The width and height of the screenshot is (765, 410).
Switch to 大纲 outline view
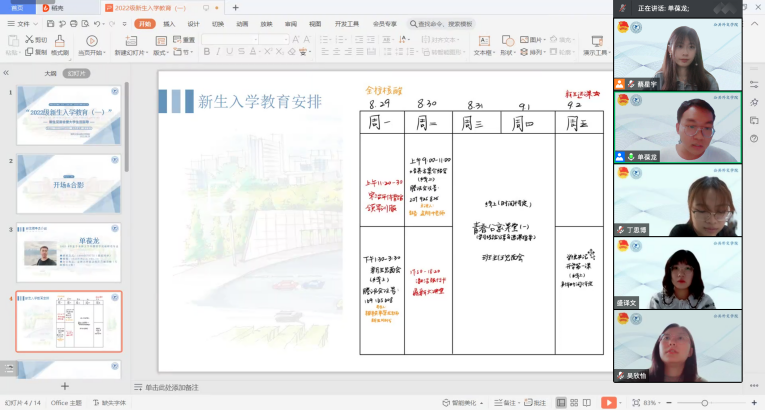[x=50, y=73]
